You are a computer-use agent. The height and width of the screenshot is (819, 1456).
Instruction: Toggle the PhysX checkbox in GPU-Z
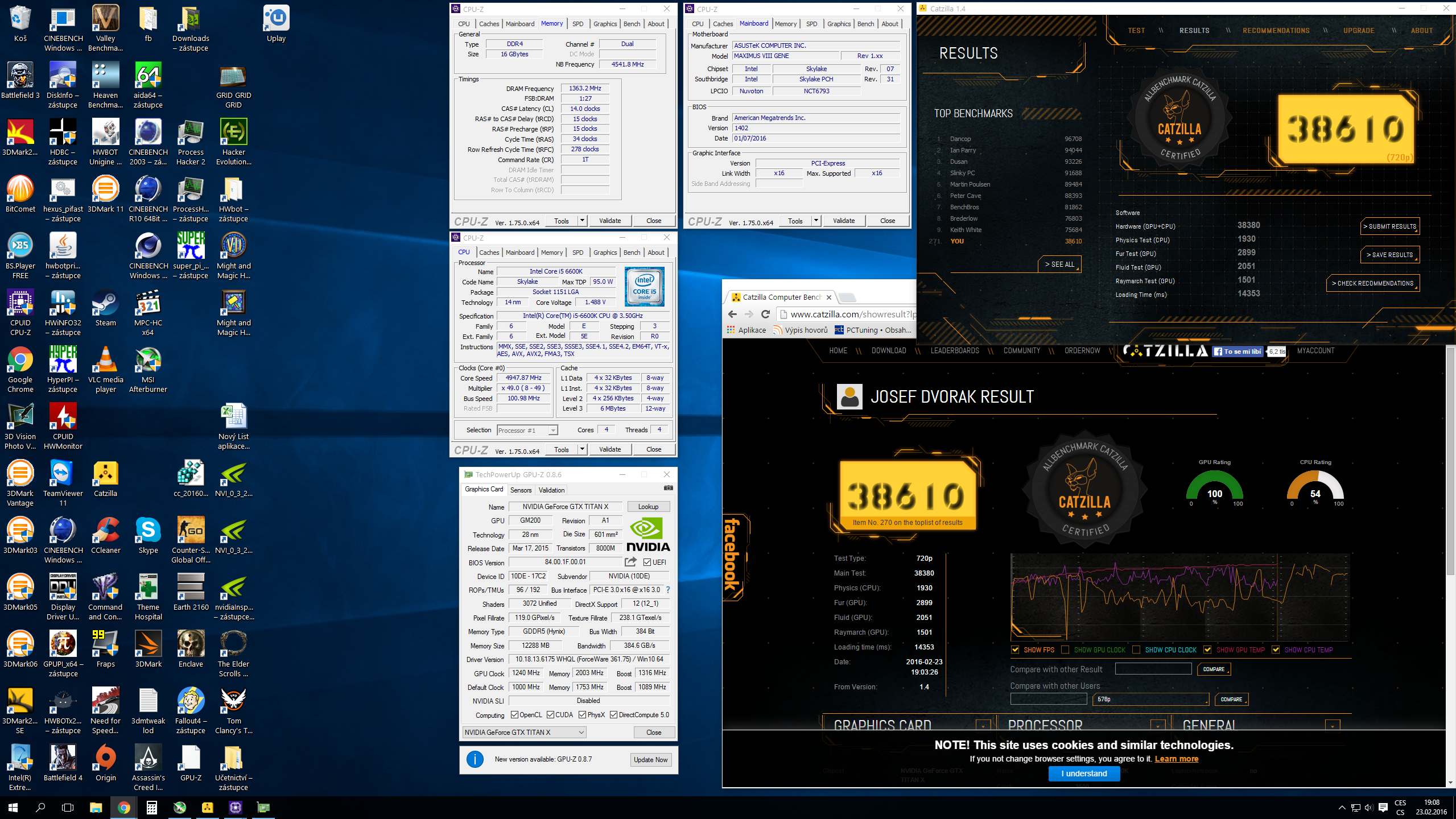point(582,715)
